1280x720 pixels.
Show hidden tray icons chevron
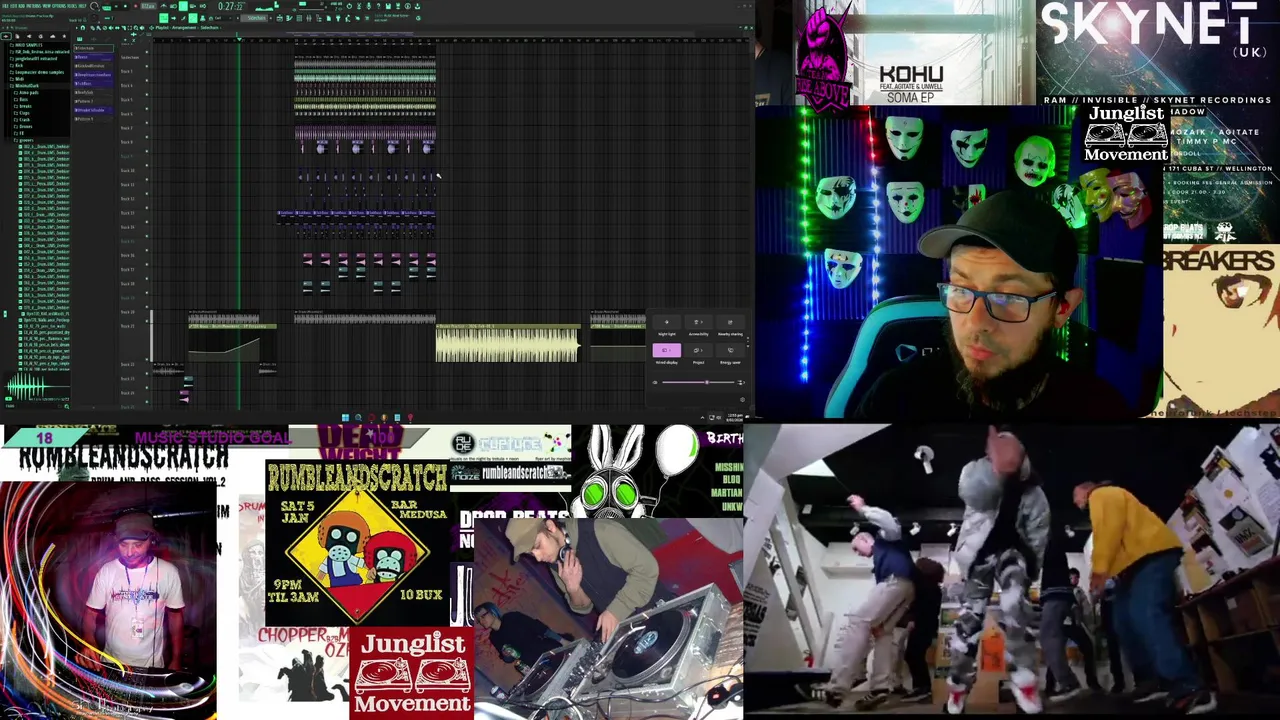tap(702, 418)
